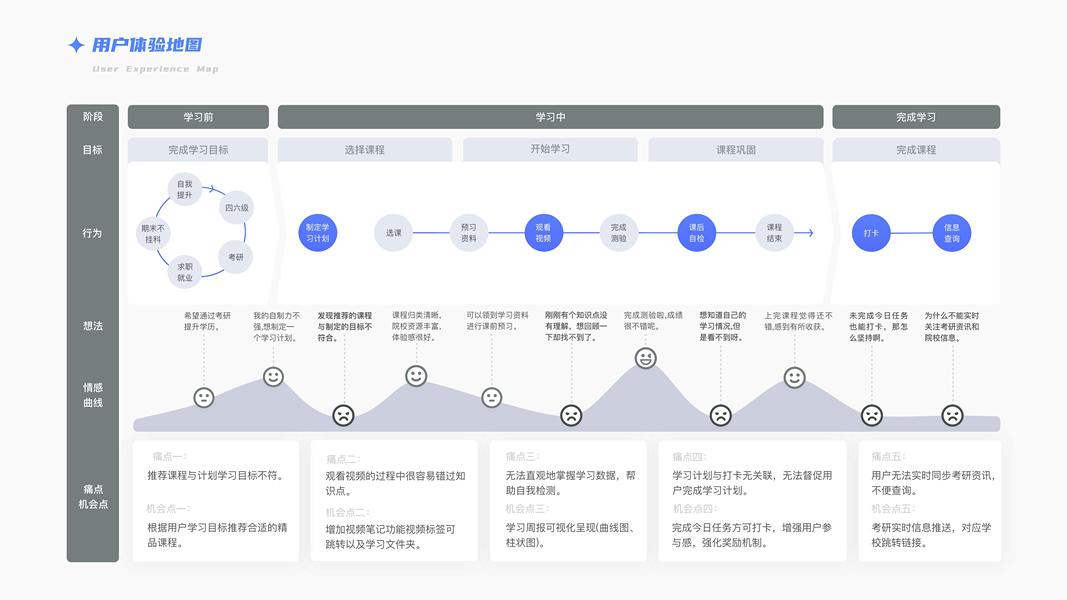Click the blue 信息查询 node
This screenshot has width=1067, height=600.
point(952,233)
